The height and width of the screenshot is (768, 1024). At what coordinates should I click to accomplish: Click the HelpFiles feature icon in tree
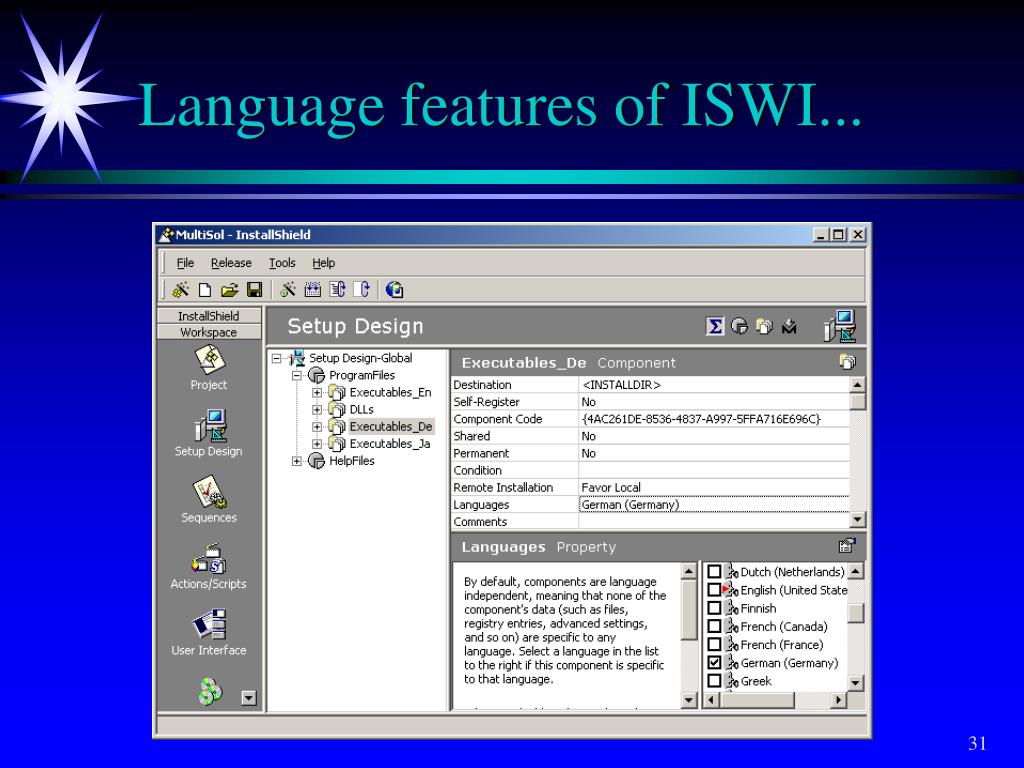point(317,460)
